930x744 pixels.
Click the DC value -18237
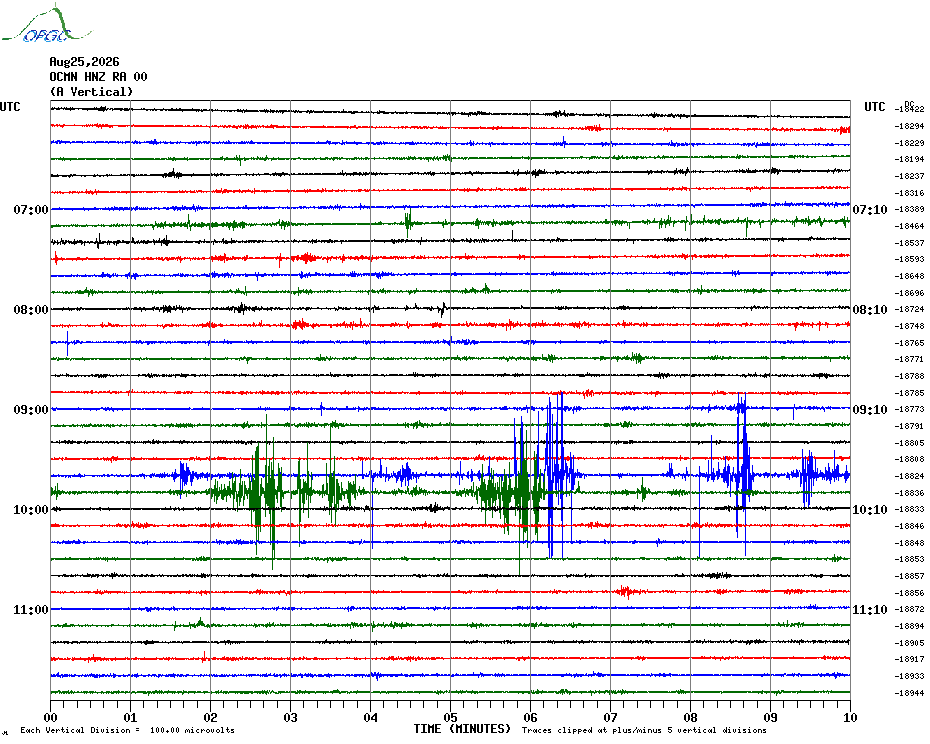[909, 176]
